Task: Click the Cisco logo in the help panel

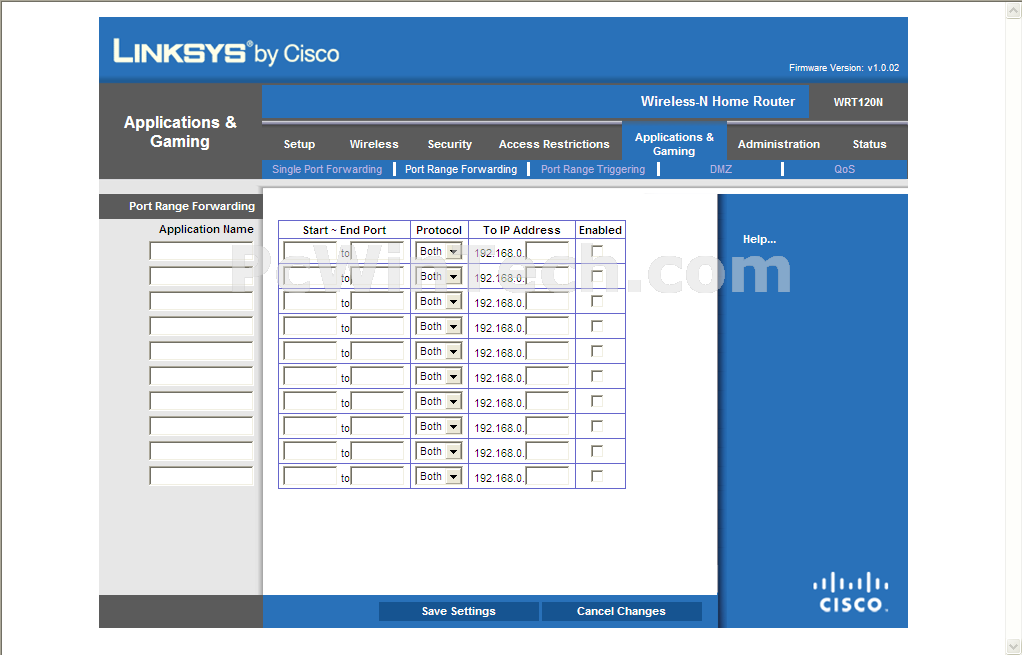Action: pyautogui.click(x=851, y=592)
